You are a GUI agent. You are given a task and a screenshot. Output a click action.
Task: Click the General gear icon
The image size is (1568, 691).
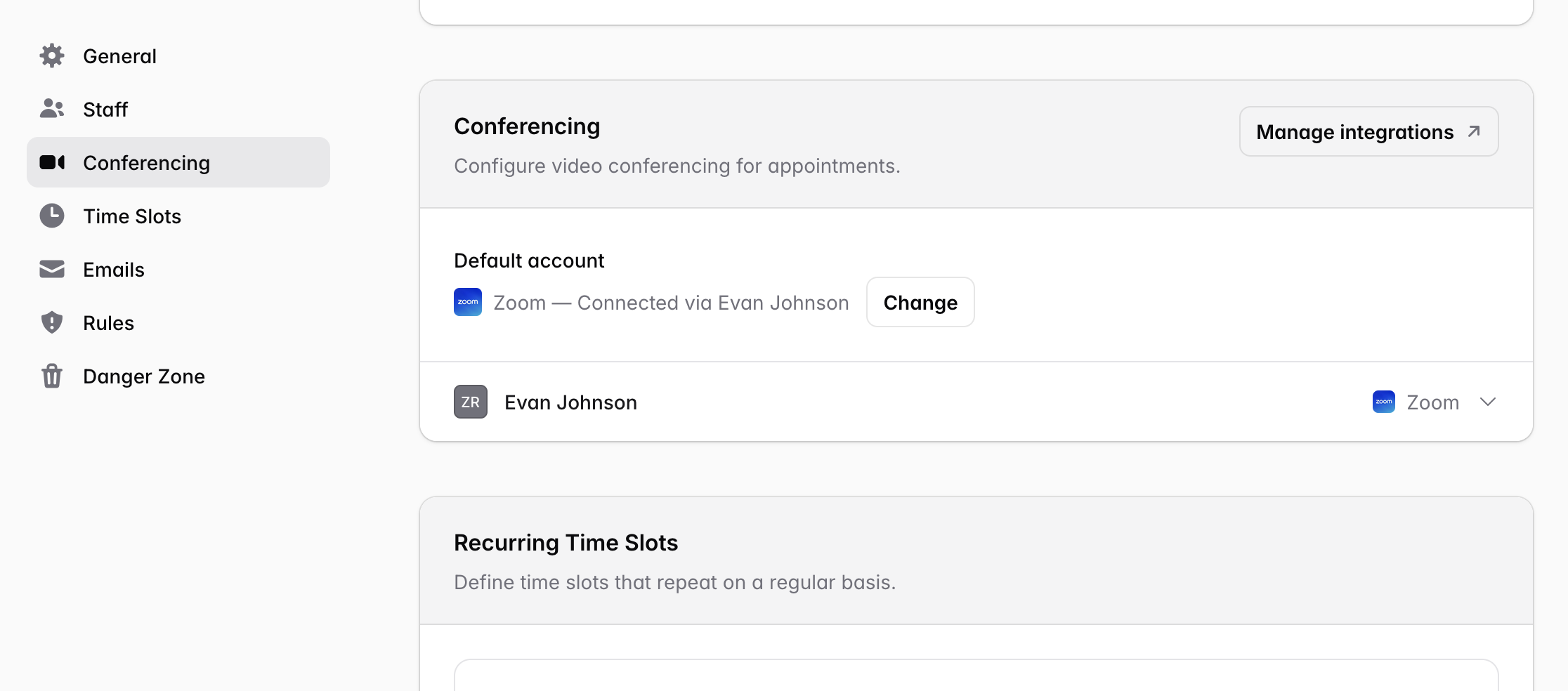point(52,56)
